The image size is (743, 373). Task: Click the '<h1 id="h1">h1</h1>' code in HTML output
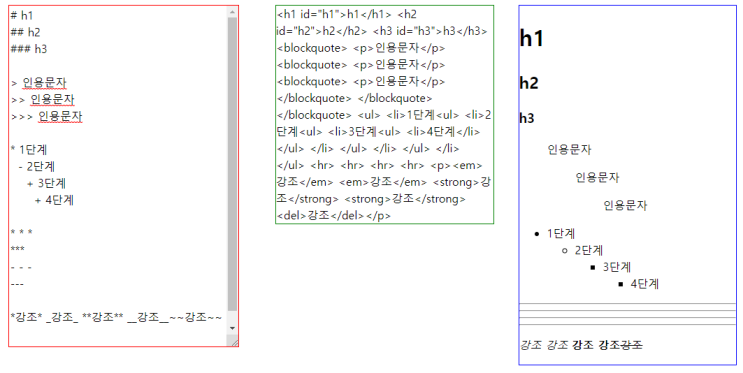(x=334, y=14)
